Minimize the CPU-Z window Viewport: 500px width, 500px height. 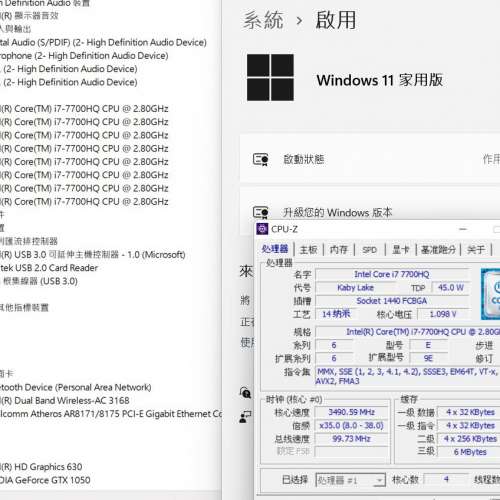point(463,229)
